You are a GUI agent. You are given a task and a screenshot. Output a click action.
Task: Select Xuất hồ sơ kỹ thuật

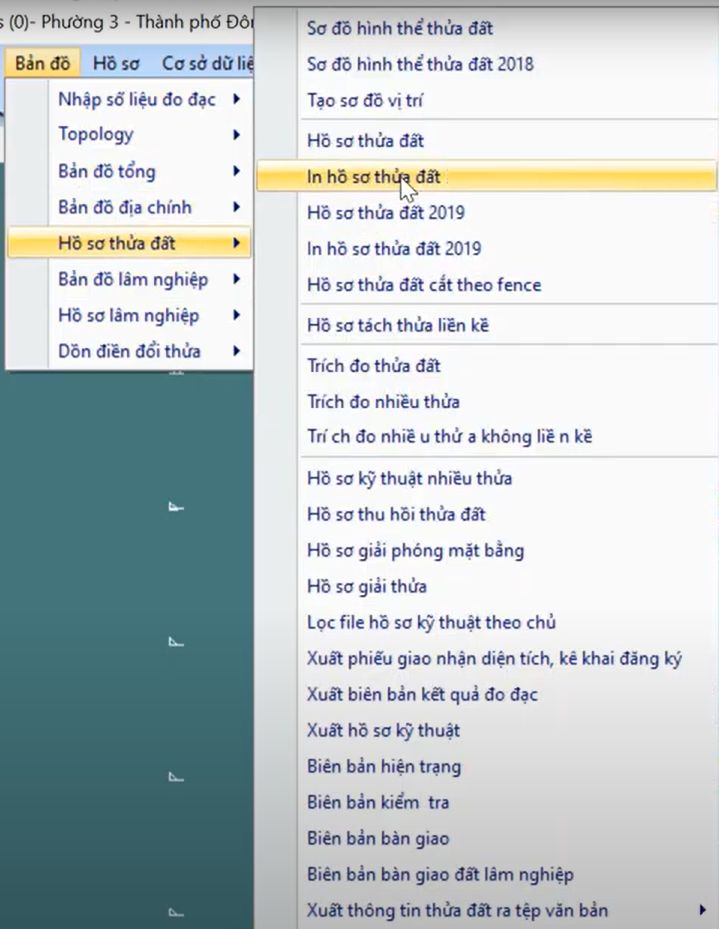[486, 731]
